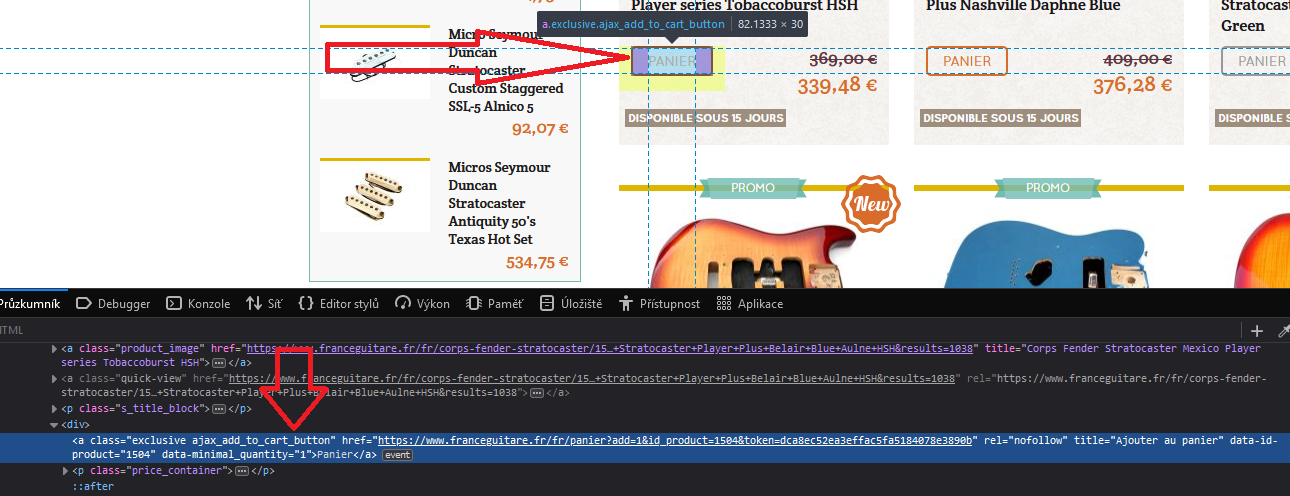Click Panier button priced 376,28 €

tap(967, 61)
